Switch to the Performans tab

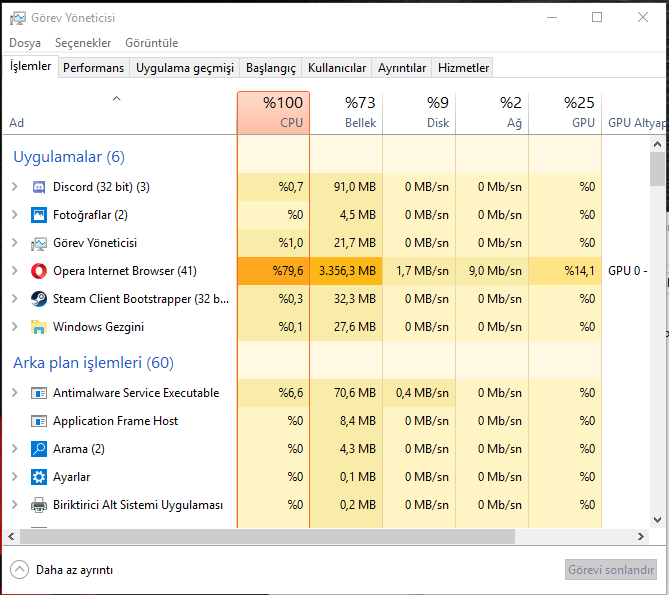click(94, 68)
